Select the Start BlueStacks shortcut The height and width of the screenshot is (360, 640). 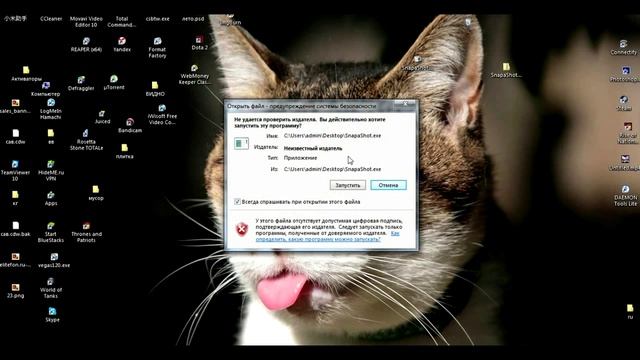coord(51,233)
